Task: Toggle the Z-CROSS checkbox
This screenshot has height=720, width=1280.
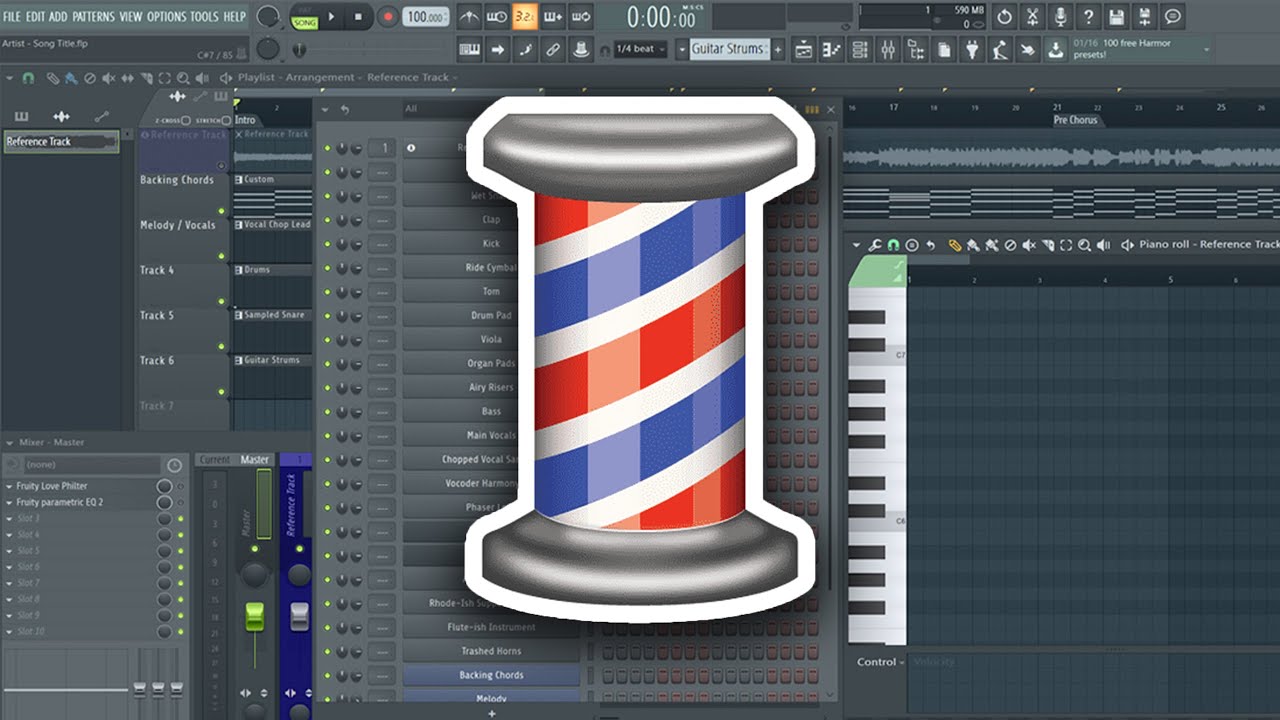Action: pos(186,120)
